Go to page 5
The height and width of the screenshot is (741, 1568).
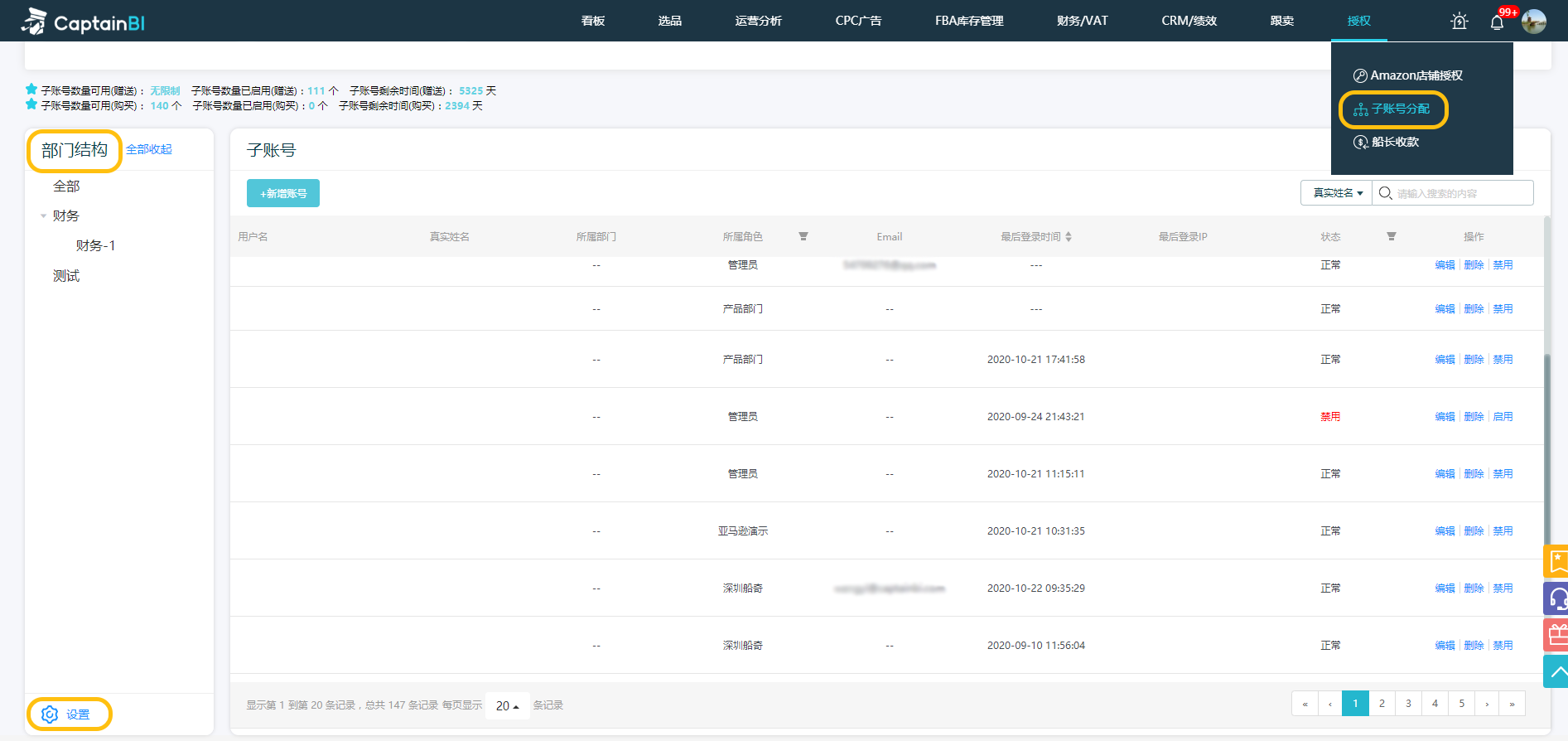(1461, 704)
